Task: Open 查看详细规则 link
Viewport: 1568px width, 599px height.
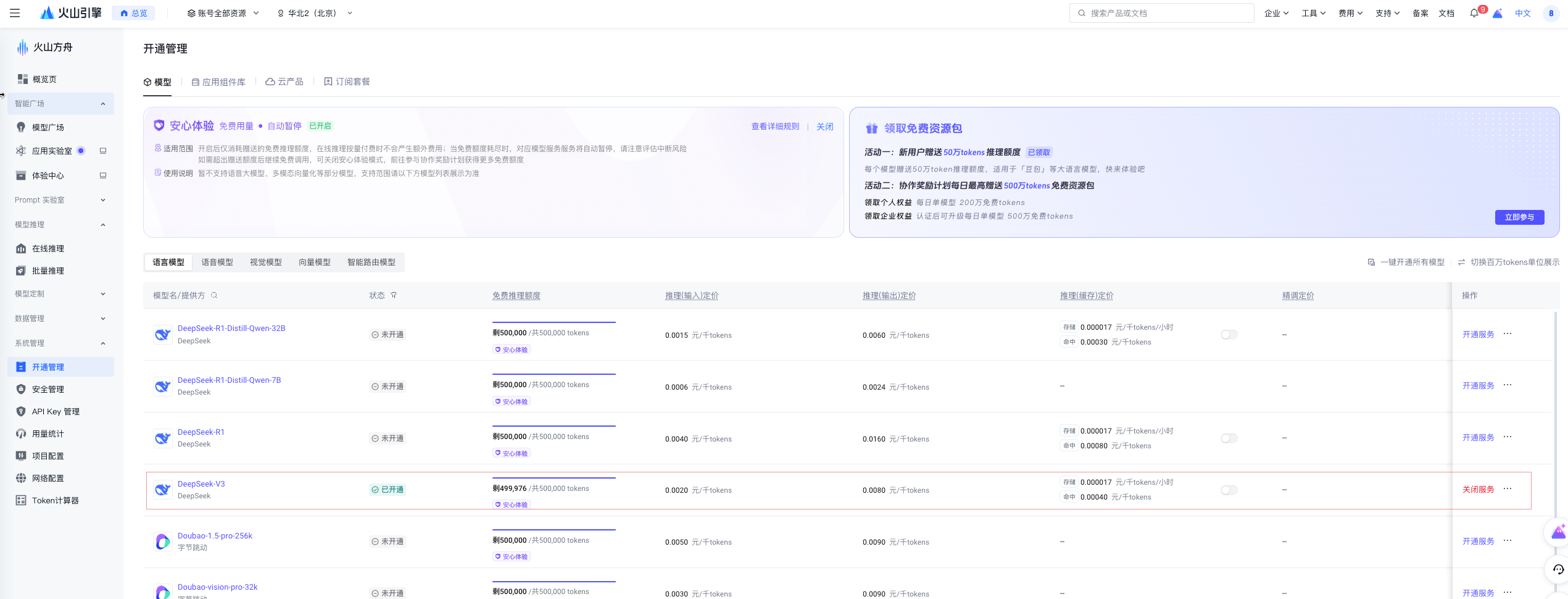Action: coord(775,127)
